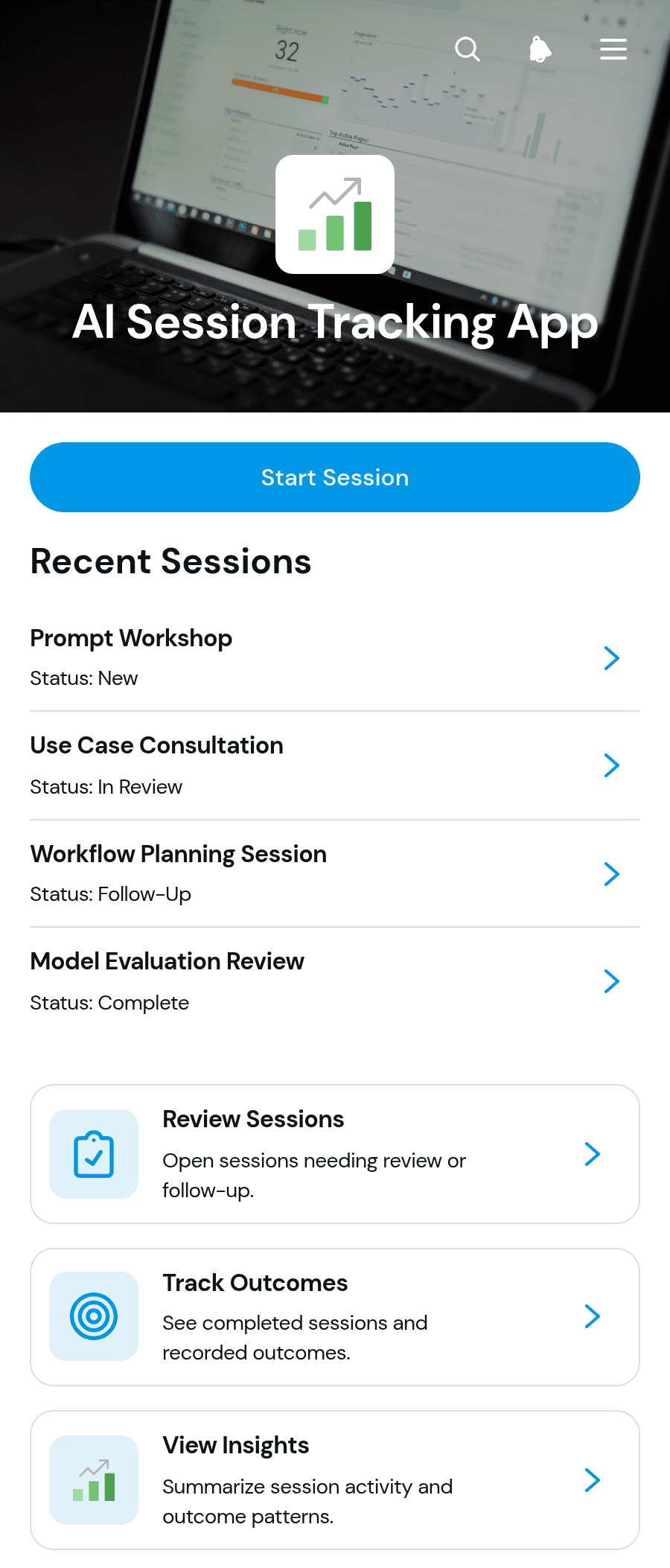
Task: Click the target Track Outcomes icon
Action: click(x=94, y=1316)
